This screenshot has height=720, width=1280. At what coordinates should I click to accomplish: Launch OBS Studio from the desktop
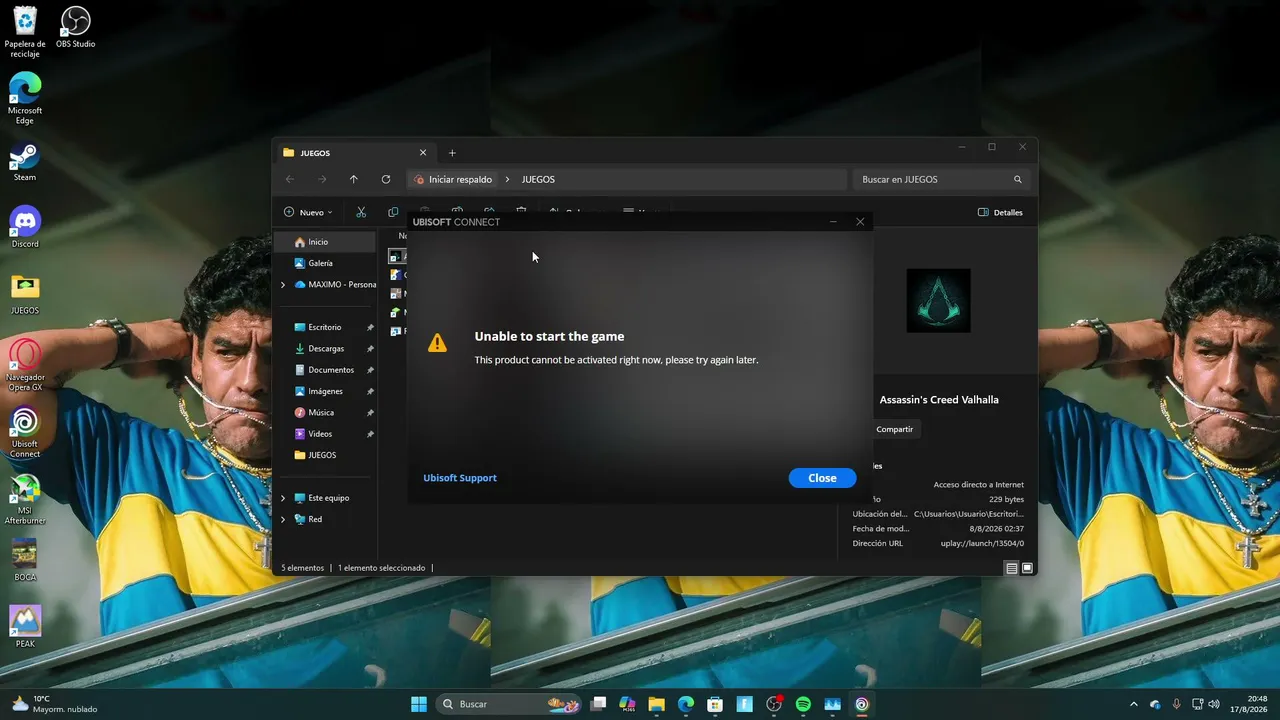tap(76, 28)
